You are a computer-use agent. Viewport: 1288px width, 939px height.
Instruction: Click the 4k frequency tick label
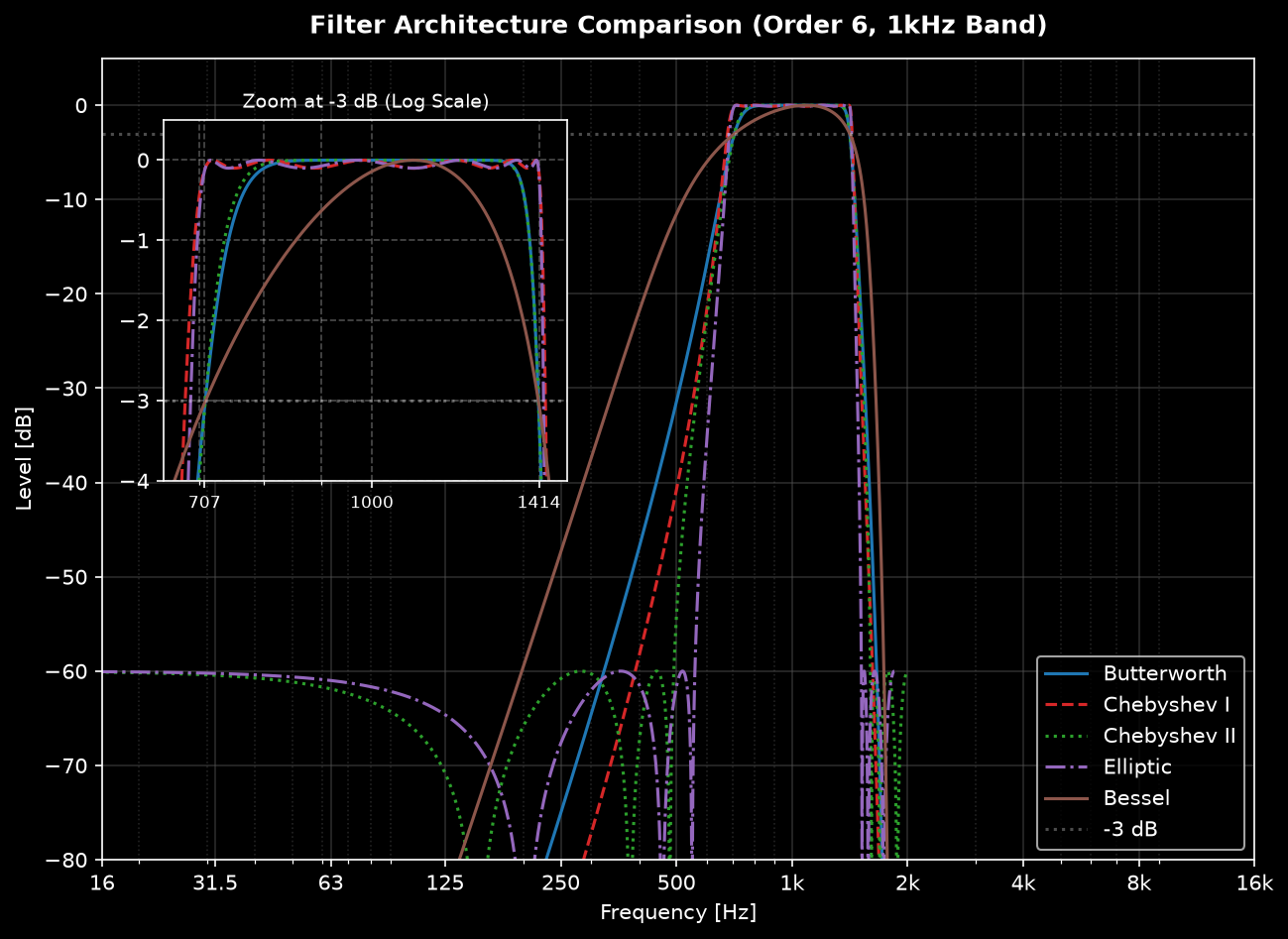pos(1023,884)
